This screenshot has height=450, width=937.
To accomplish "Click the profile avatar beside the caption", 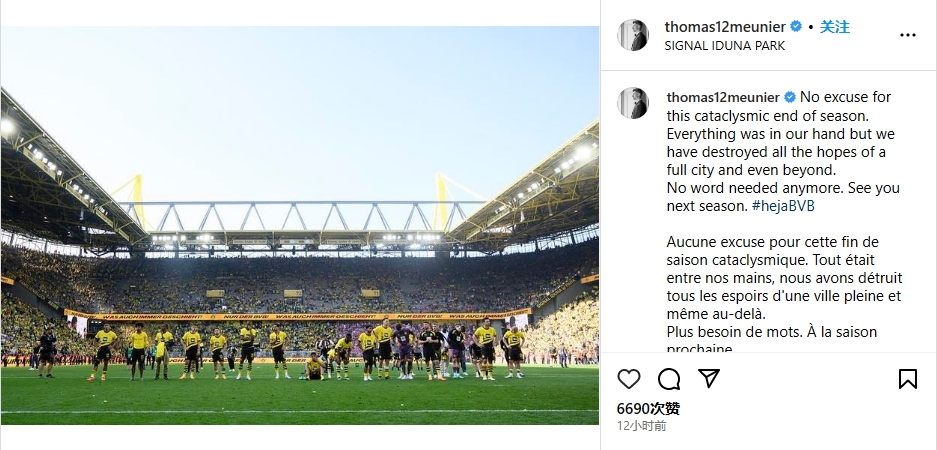I will pyautogui.click(x=633, y=103).
